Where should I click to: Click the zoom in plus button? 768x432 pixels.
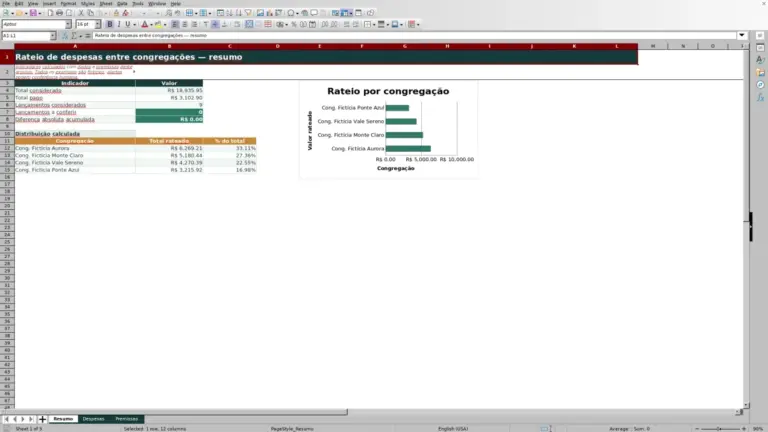coord(744,429)
